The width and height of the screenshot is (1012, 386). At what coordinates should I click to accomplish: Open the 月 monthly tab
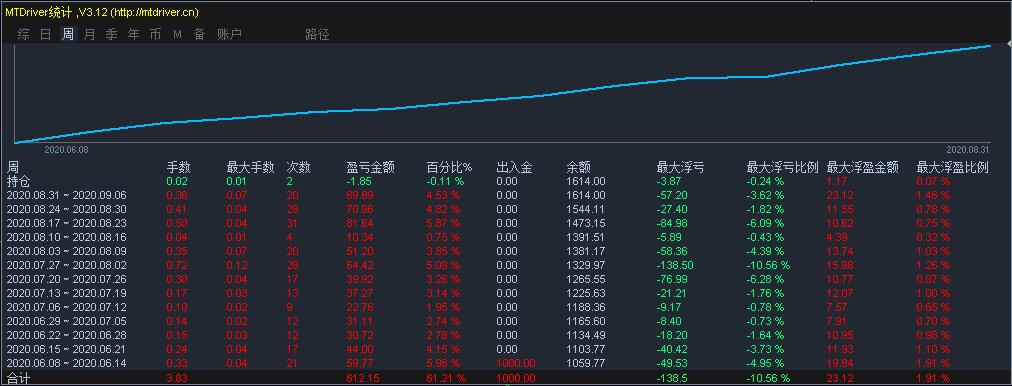(x=90, y=35)
